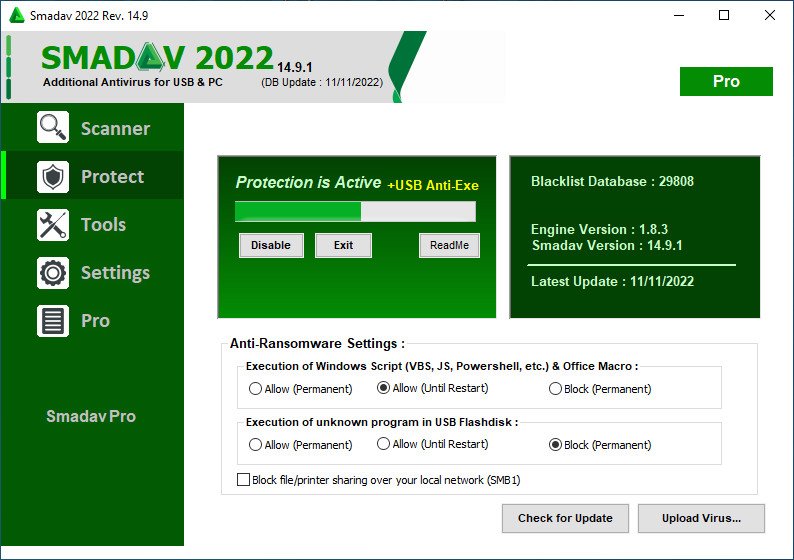Image resolution: width=794 pixels, height=560 pixels.
Task: Select Allow (Until Restart) for USB Flashdisk programs
Action: 383,444
